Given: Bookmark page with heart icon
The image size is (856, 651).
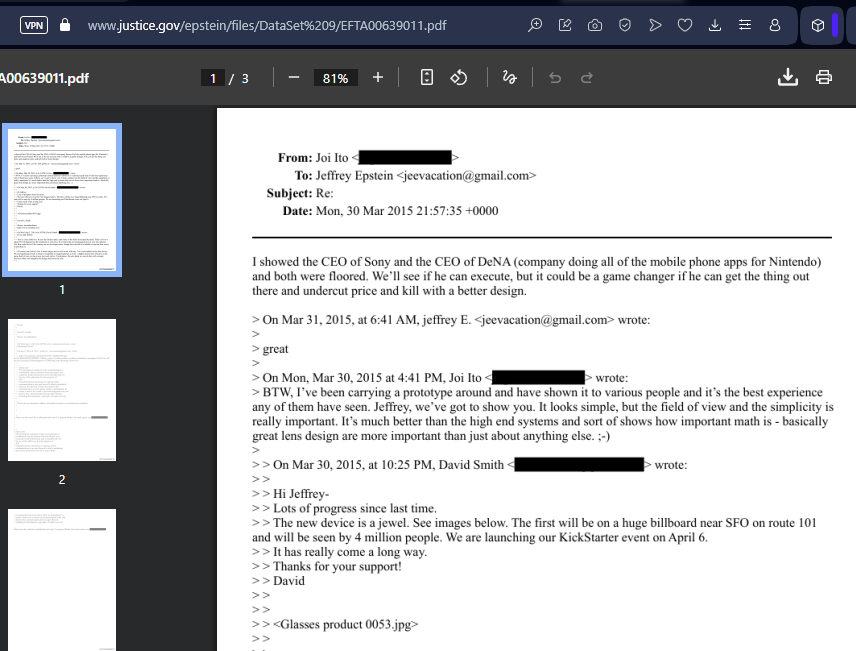Looking at the screenshot, I should 685,25.
